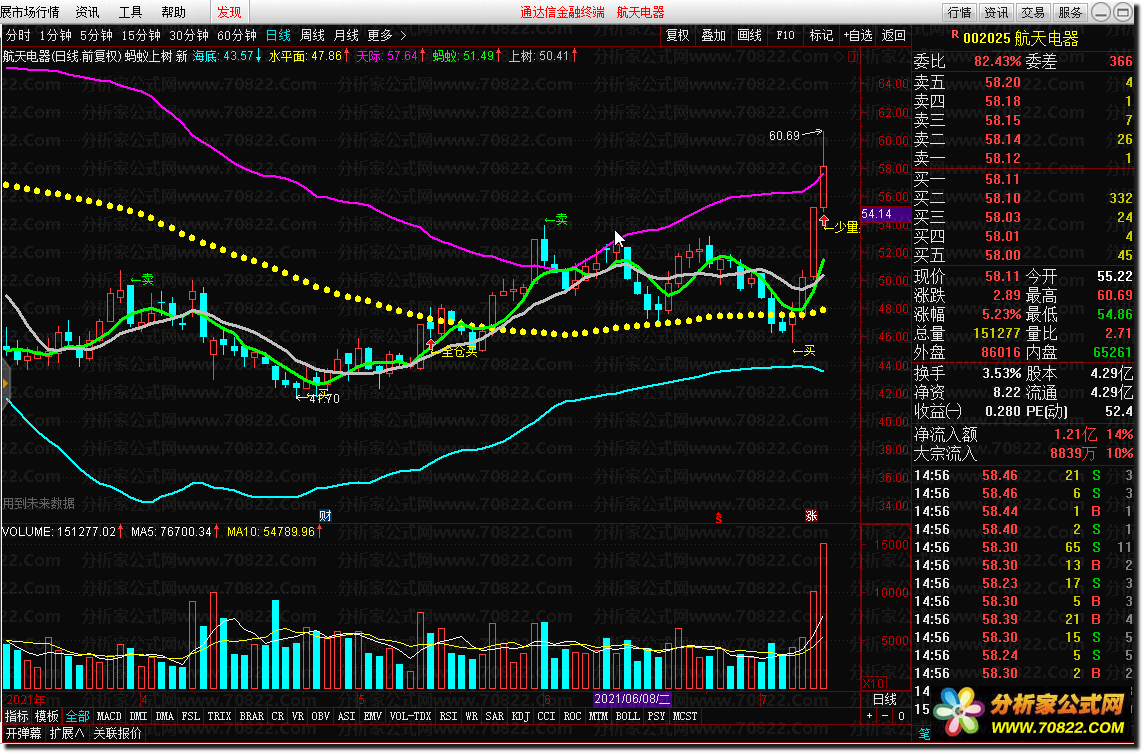
Task: Select the 日线 period tab
Action: (278, 35)
